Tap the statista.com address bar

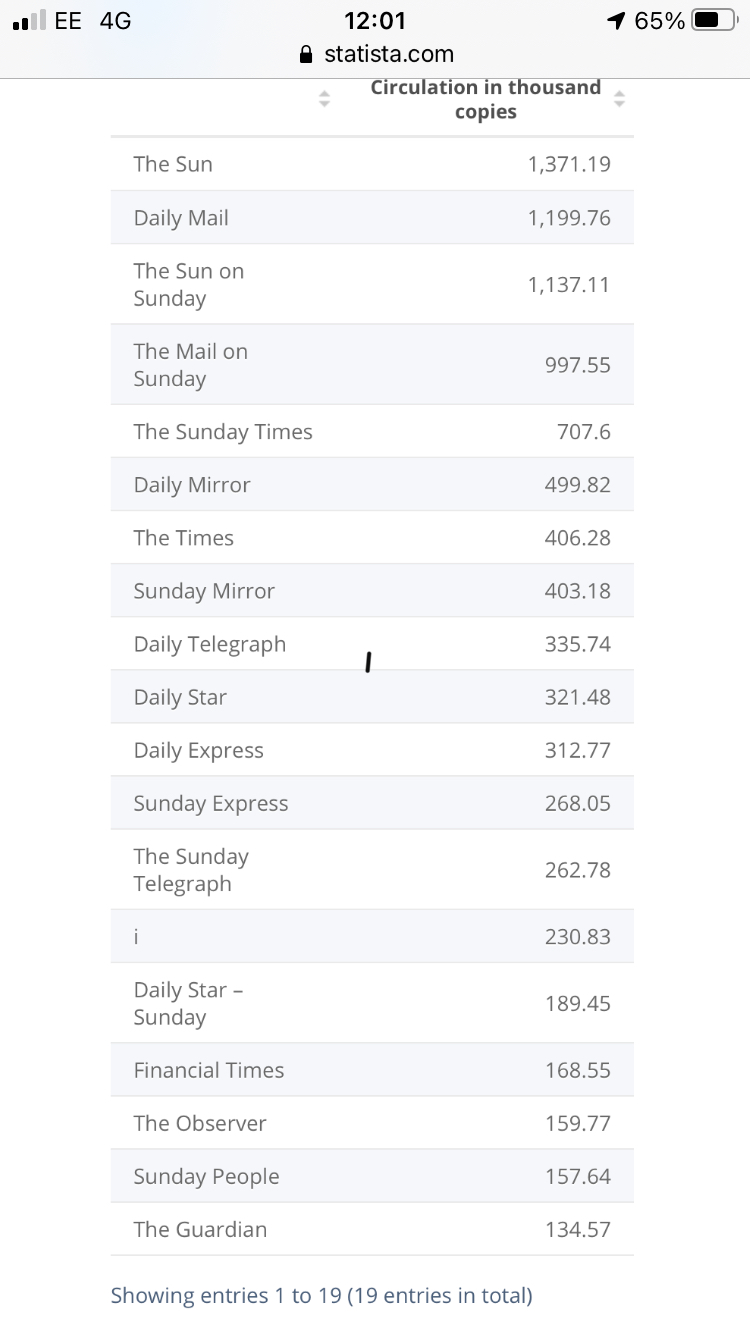tap(388, 55)
